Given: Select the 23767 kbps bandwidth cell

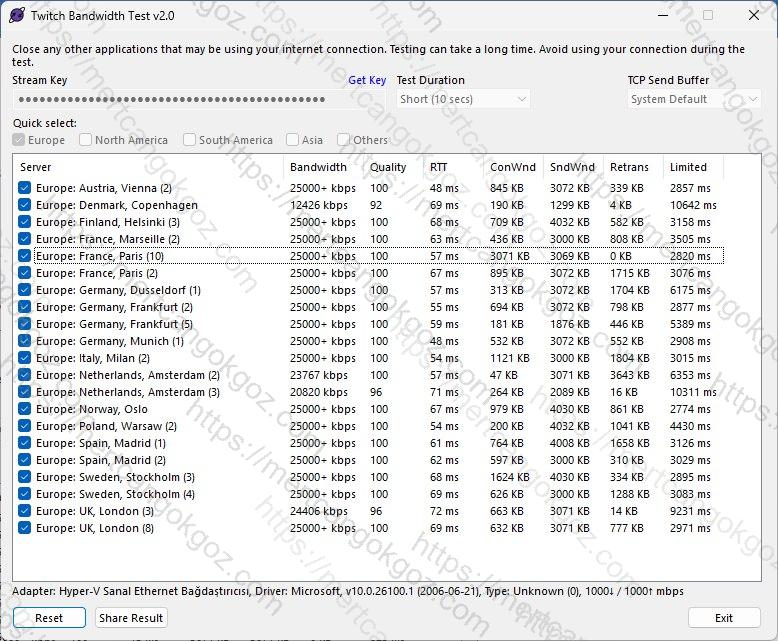Looking at the screenshot, I should (319, 375).
